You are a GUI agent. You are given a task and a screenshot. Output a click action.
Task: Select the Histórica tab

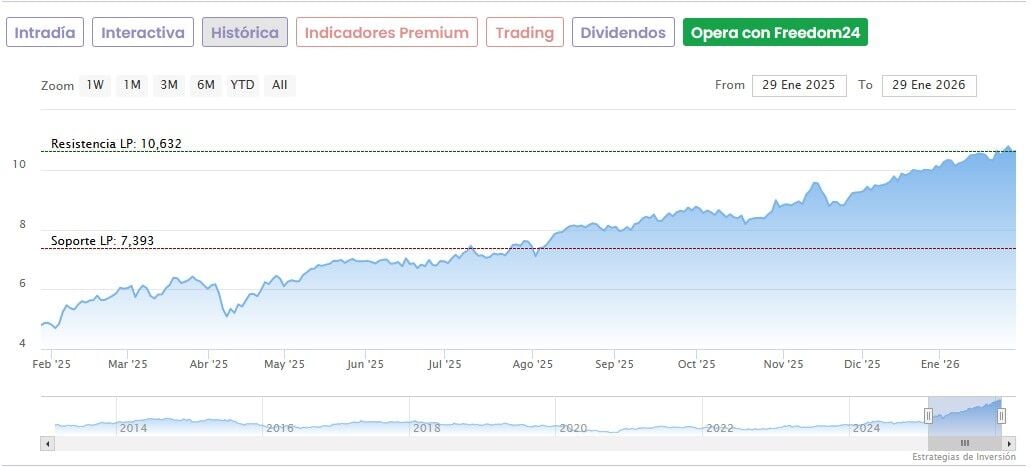tap(245, 32)
